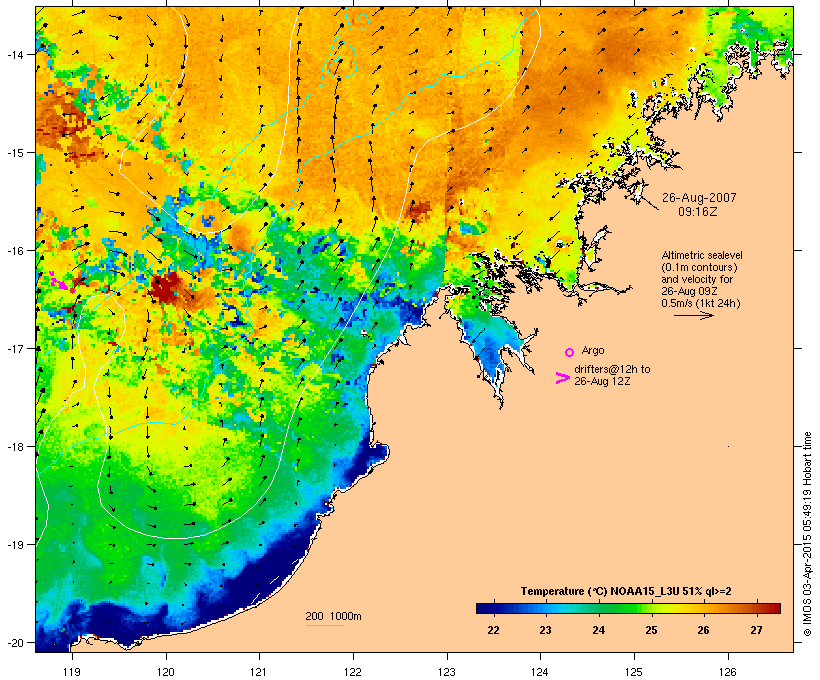Click longitude axis label 119
Viewport: 820px width, 680px height.
coord(72,672)
